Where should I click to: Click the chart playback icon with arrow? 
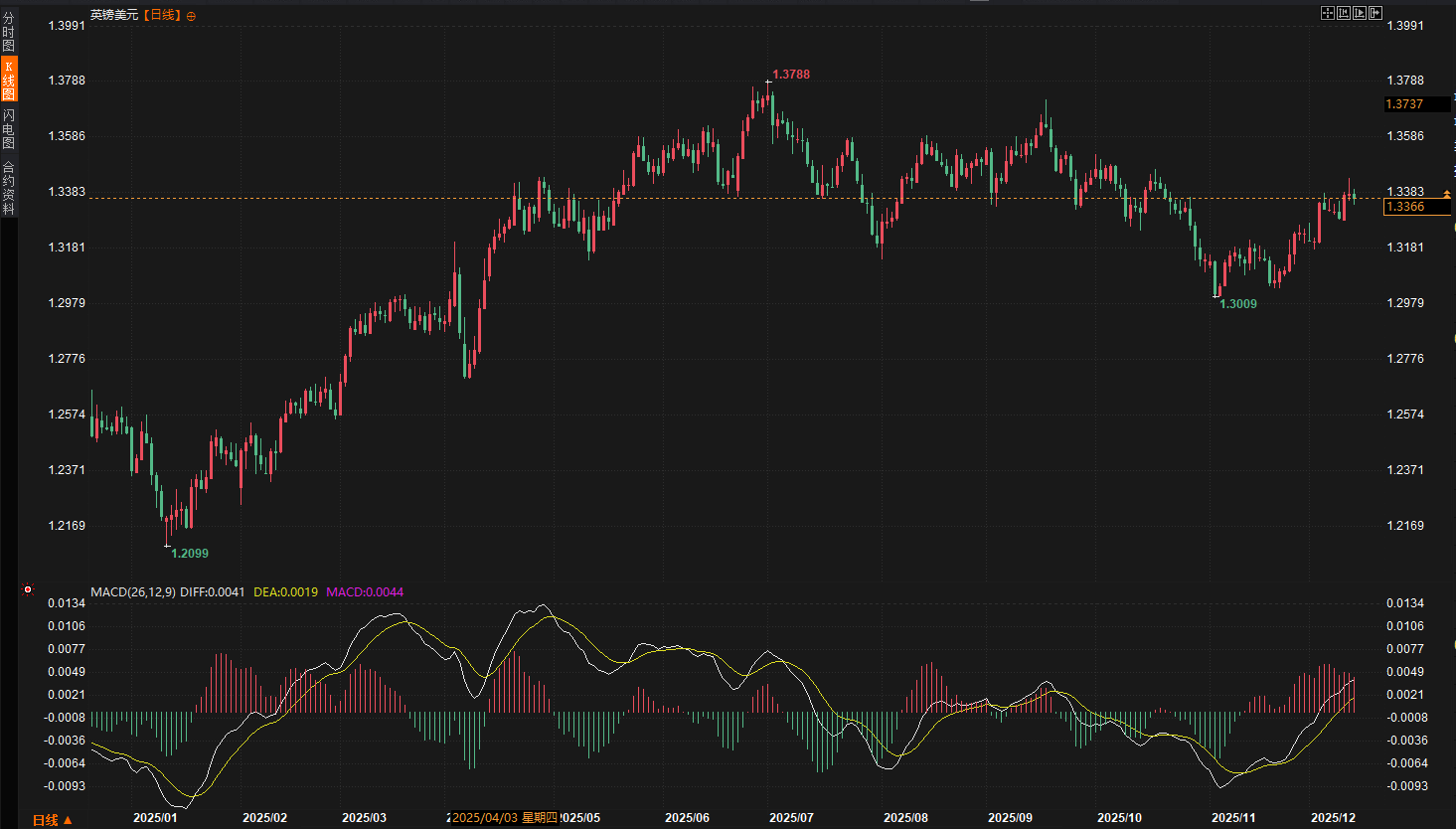(x=1360, y=13)
